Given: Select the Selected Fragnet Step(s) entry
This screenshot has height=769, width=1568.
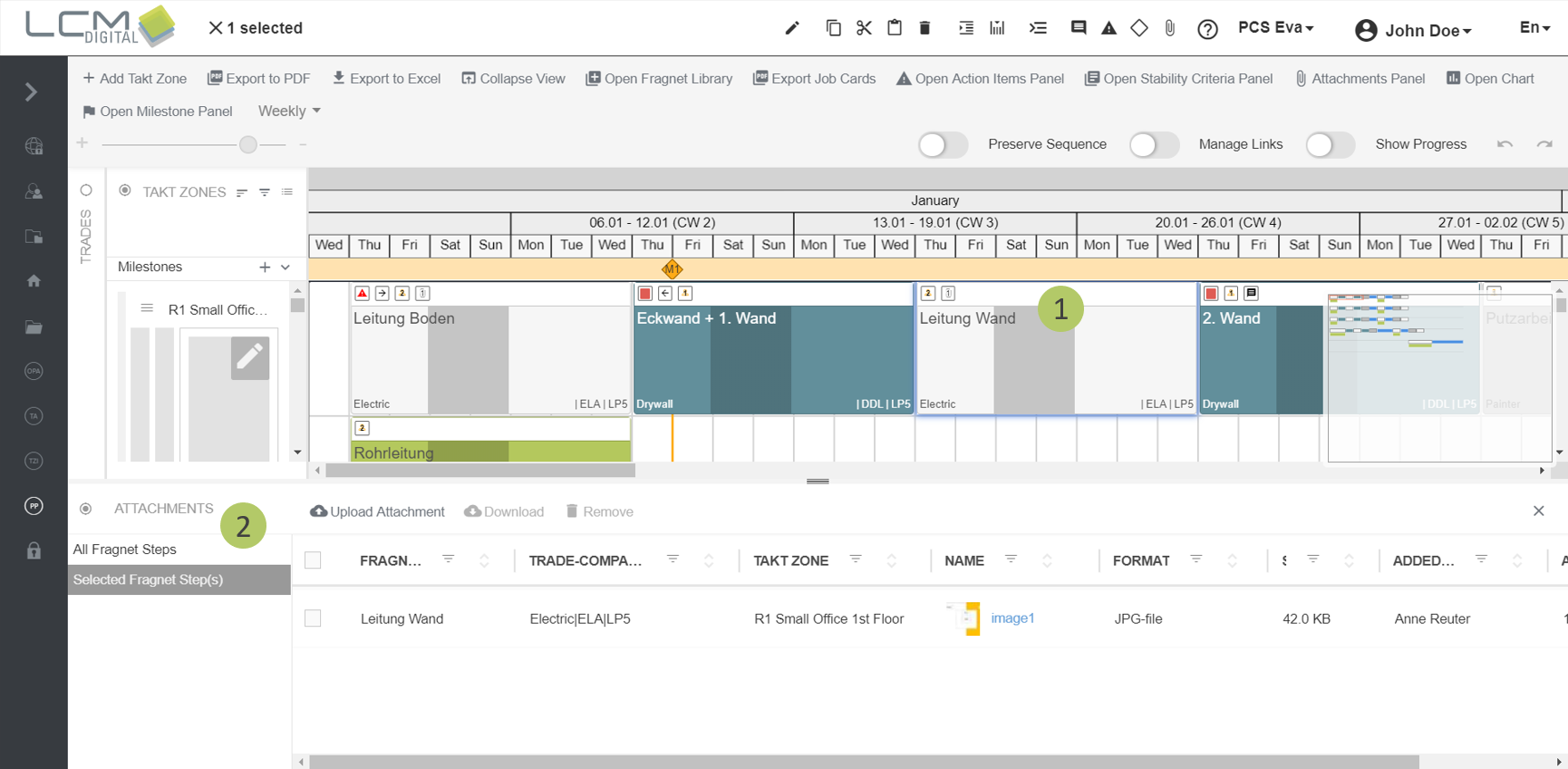Looking at the screenshot, I should pyautogui.click(x=148, y=579).
